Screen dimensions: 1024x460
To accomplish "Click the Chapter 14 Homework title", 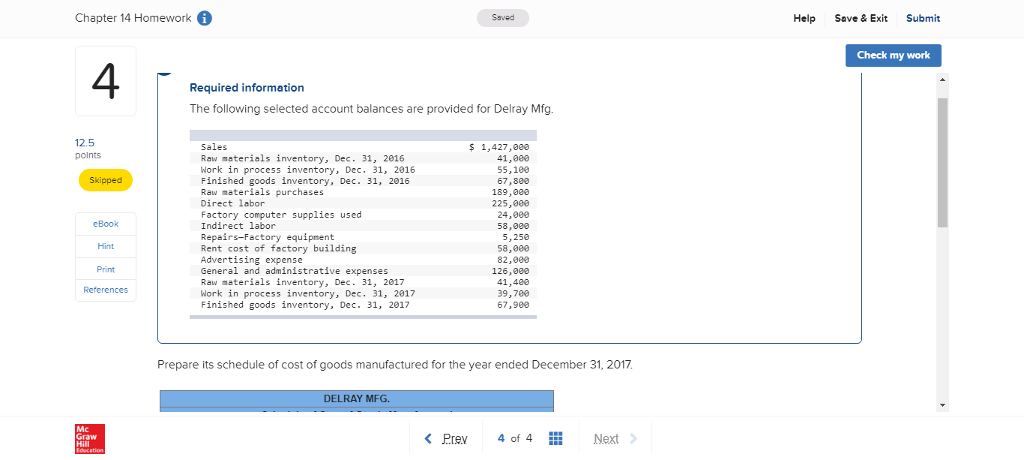I will [133, 18].
